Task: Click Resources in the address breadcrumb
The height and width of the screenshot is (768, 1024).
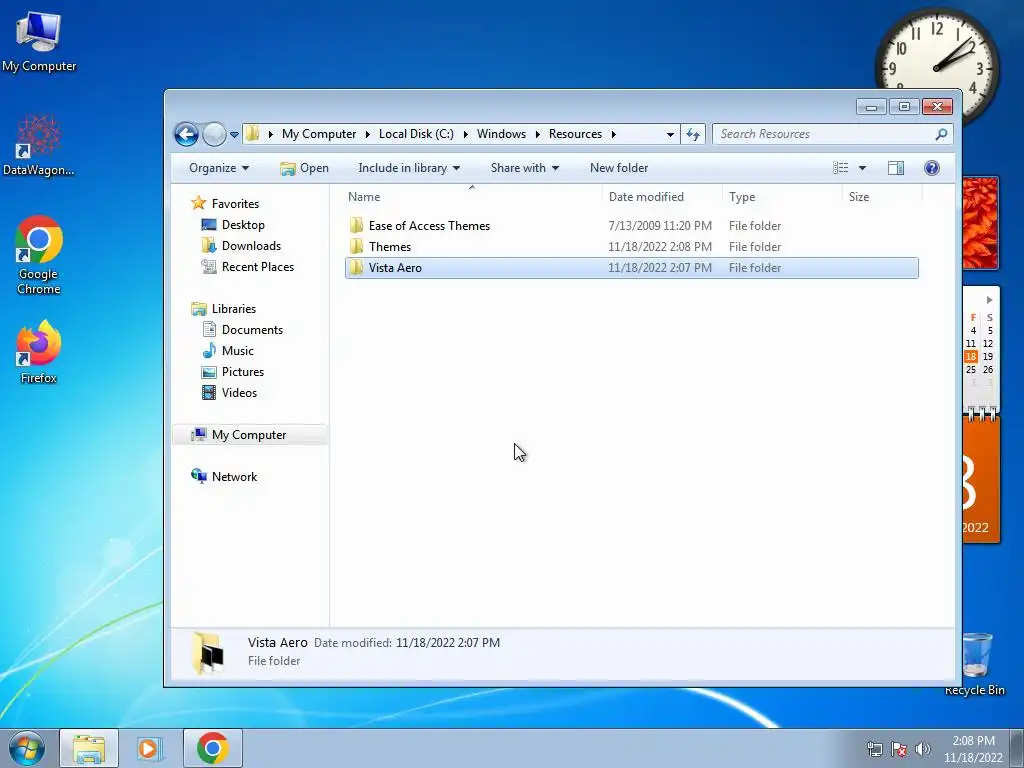Action: tap(575, 134)
